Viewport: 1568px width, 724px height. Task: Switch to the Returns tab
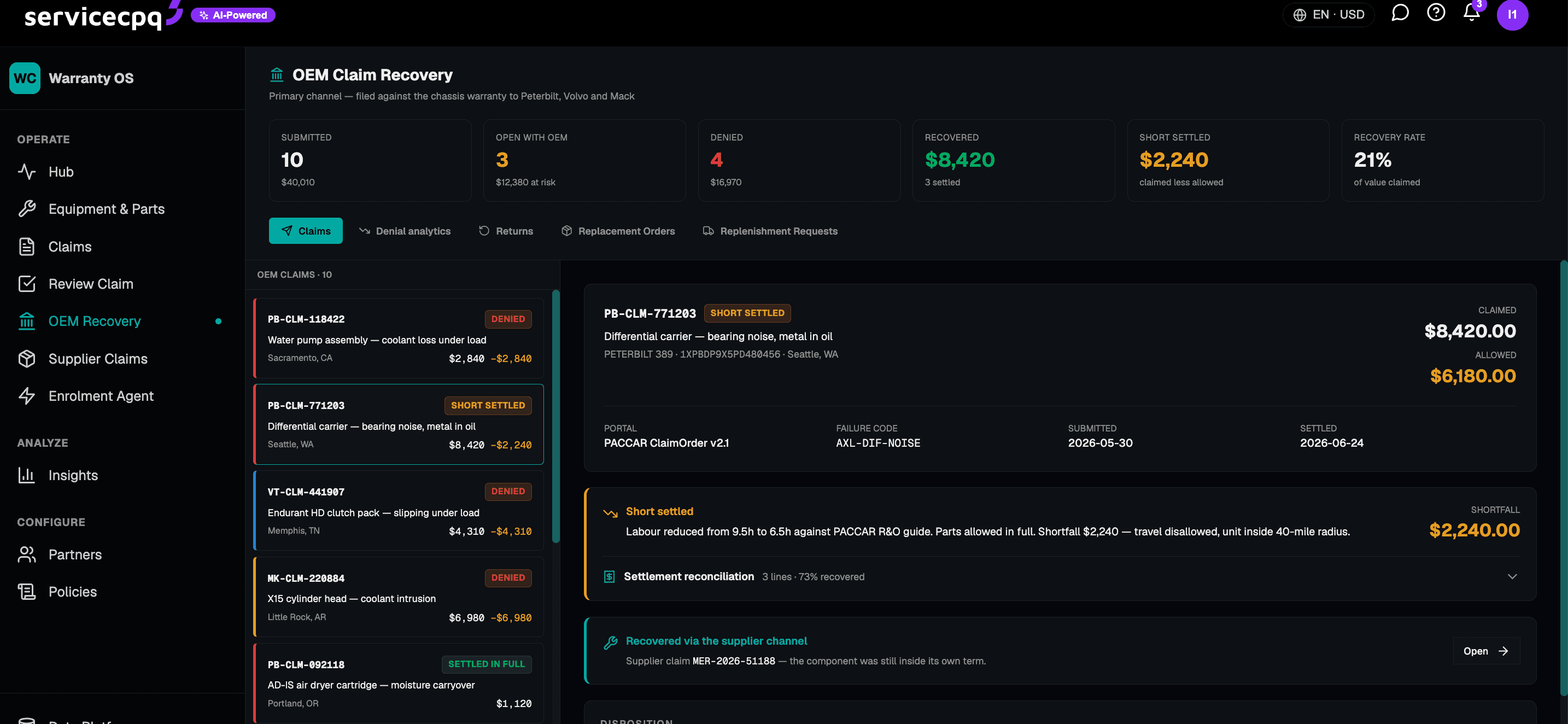(506, 231)
